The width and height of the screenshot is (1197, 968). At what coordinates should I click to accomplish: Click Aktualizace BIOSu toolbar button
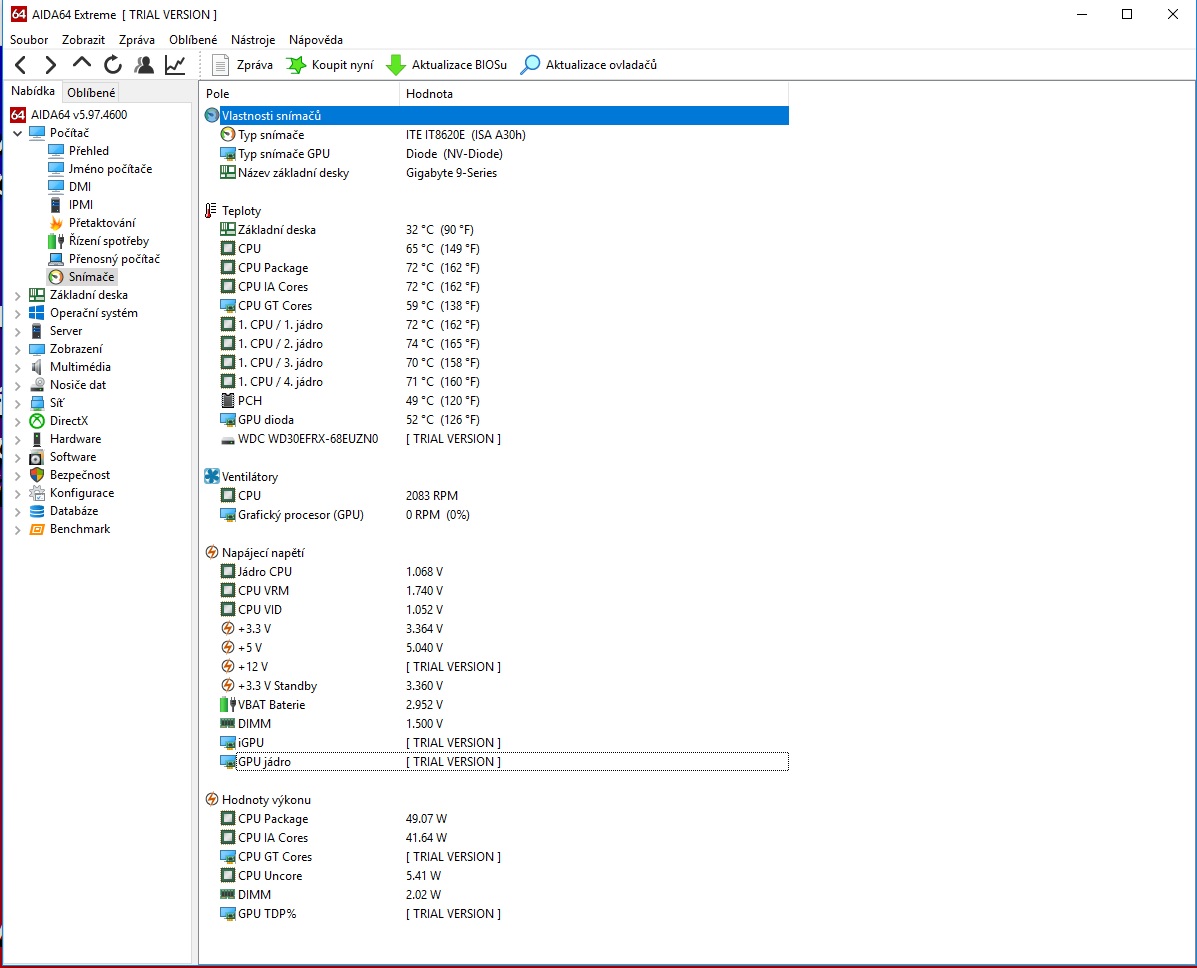click(447, 65)
